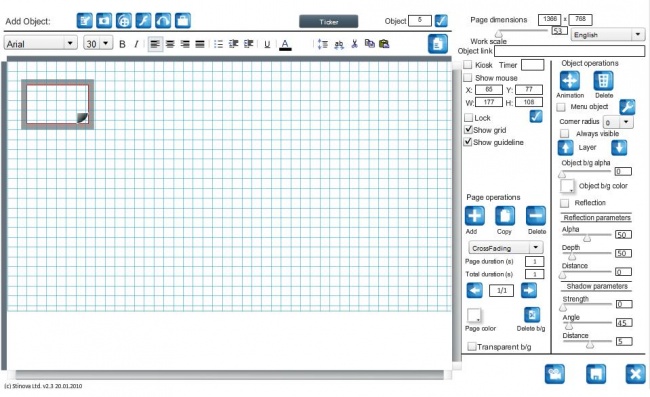650x397 pixels.
Task: Open the Arial font dropdown
Action: (x=41, y=43)
